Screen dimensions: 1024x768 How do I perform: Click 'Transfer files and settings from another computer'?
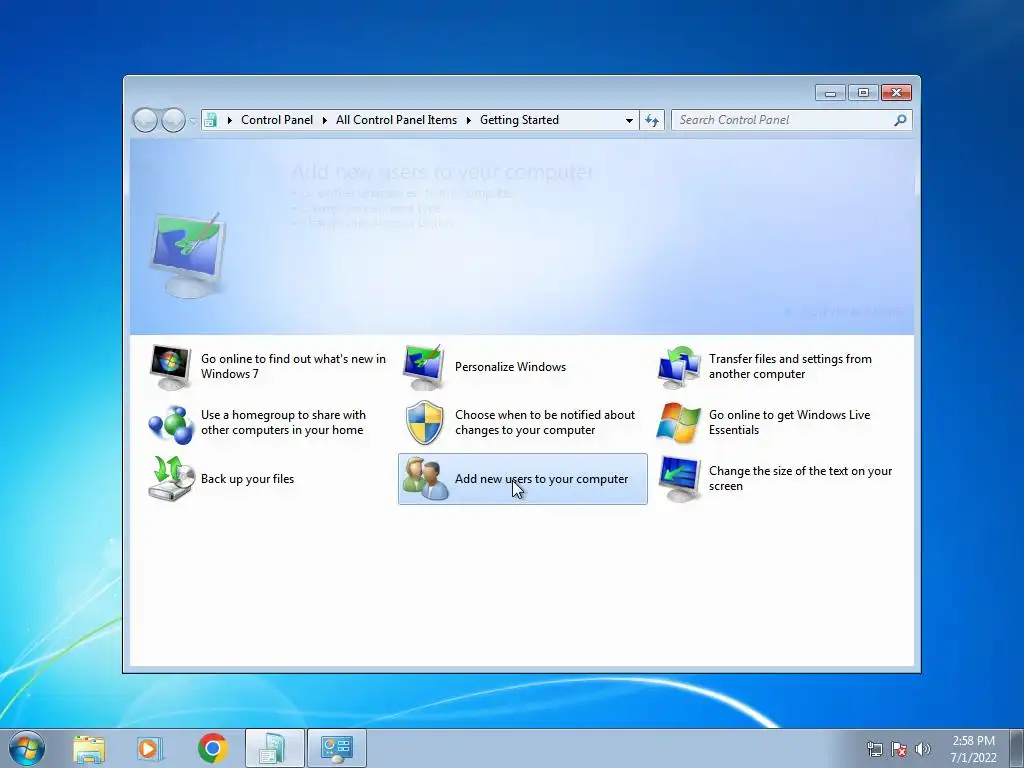tap(790, 366)
